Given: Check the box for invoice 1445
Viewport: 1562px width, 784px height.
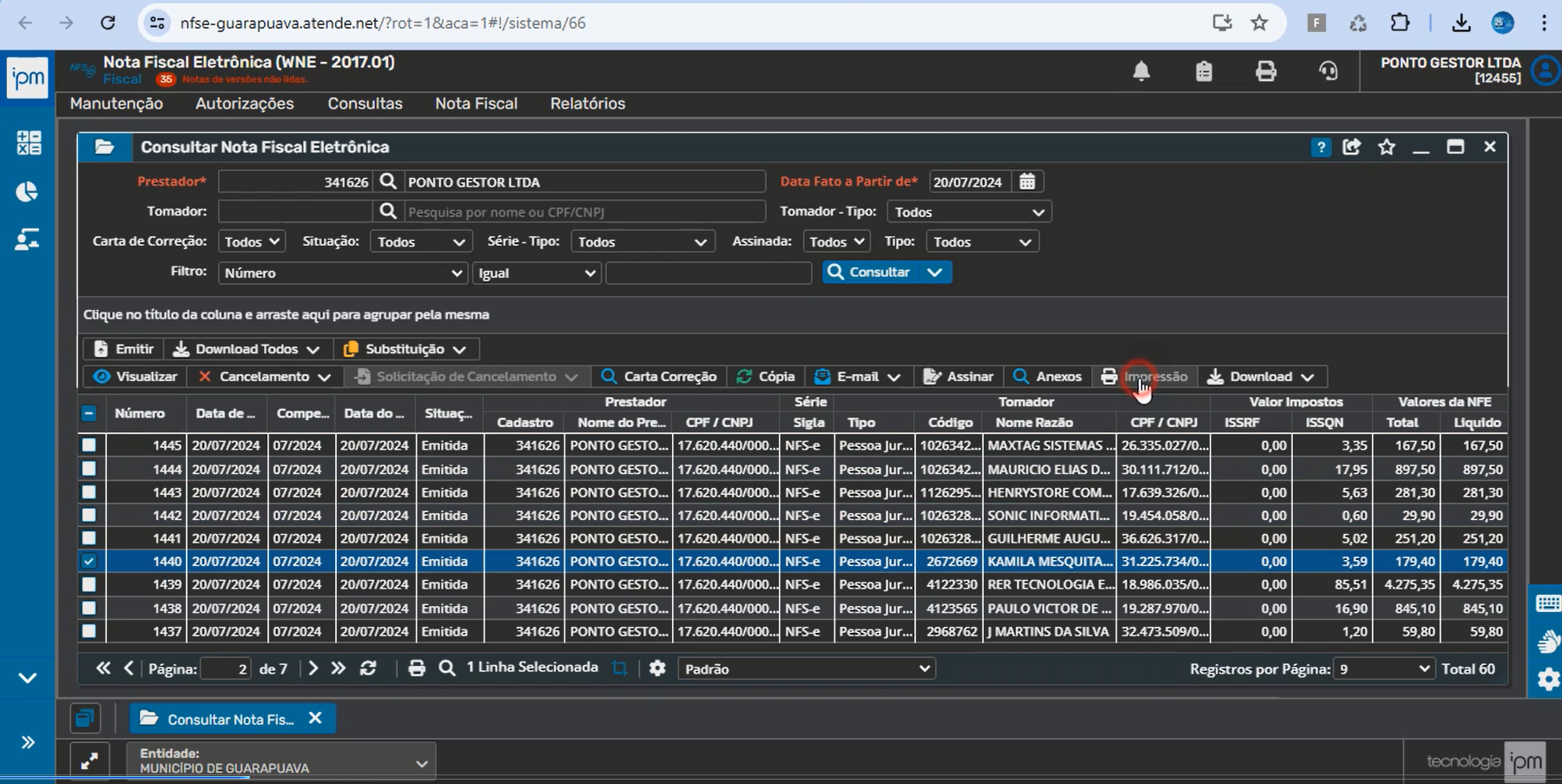Looking at the screenshot, I should coord(89,445).
